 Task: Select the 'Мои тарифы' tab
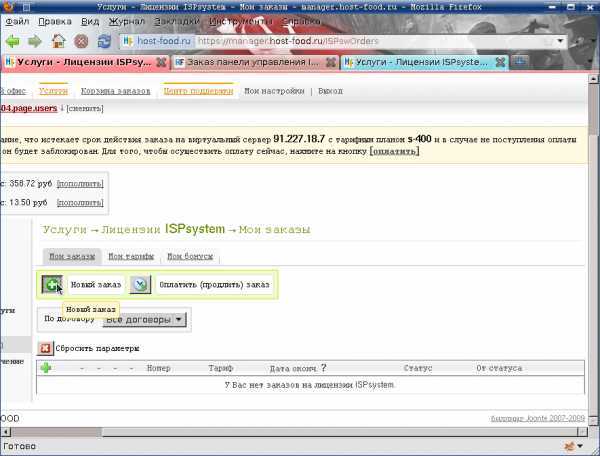tap(128, 256)
